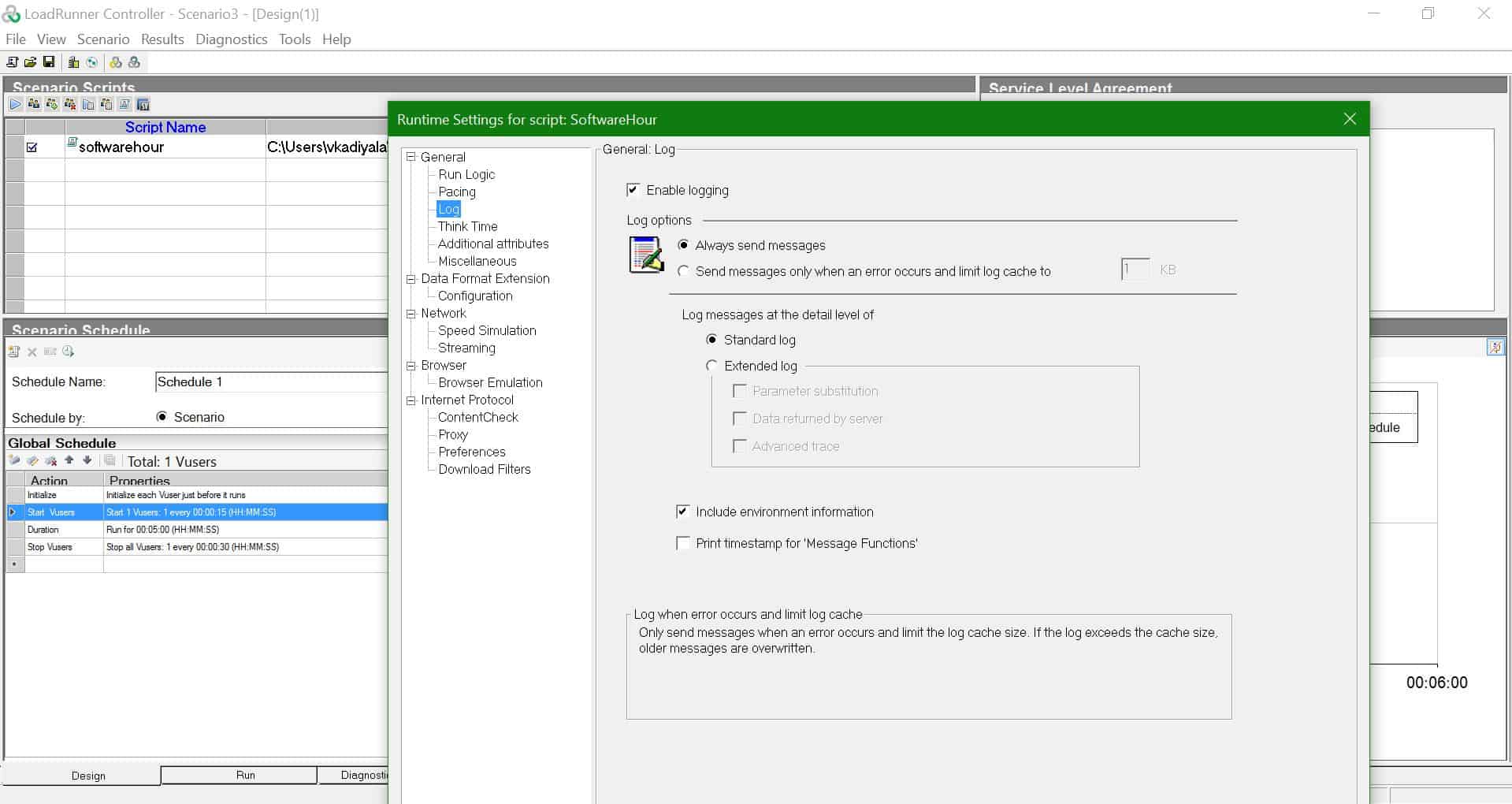Viewport: 1512px width, 804px height.
Task: Click View Script icon in Scripts toolbar
Action: (x=143, y=104)
